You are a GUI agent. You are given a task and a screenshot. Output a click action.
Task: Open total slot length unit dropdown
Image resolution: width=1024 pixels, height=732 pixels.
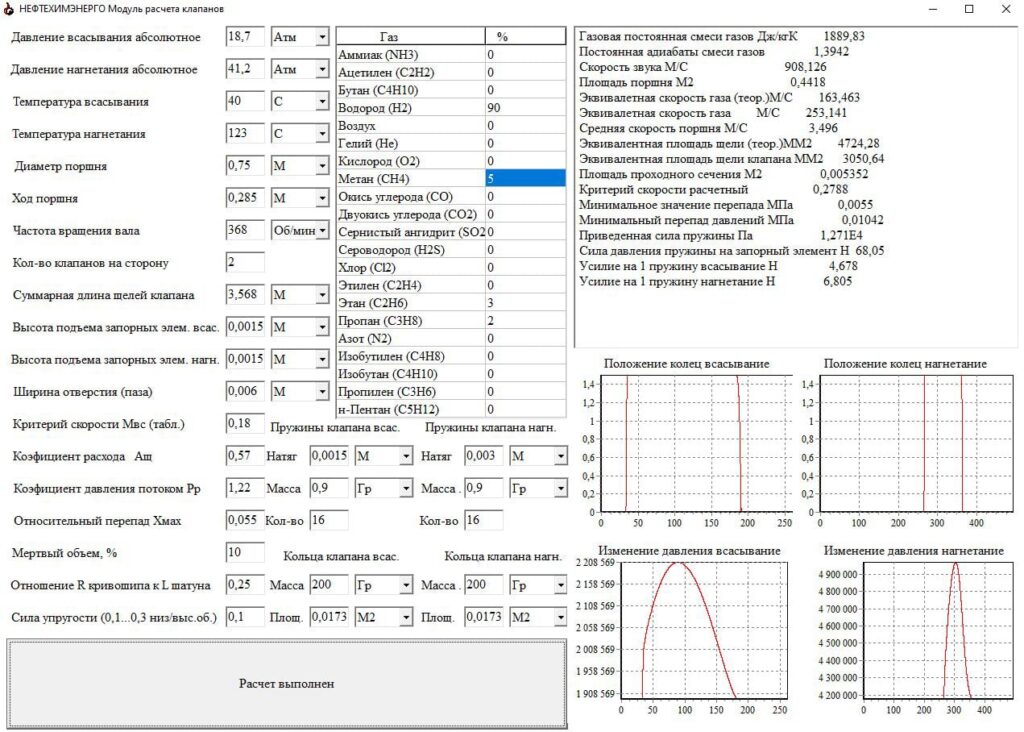[x=322, y=294]
